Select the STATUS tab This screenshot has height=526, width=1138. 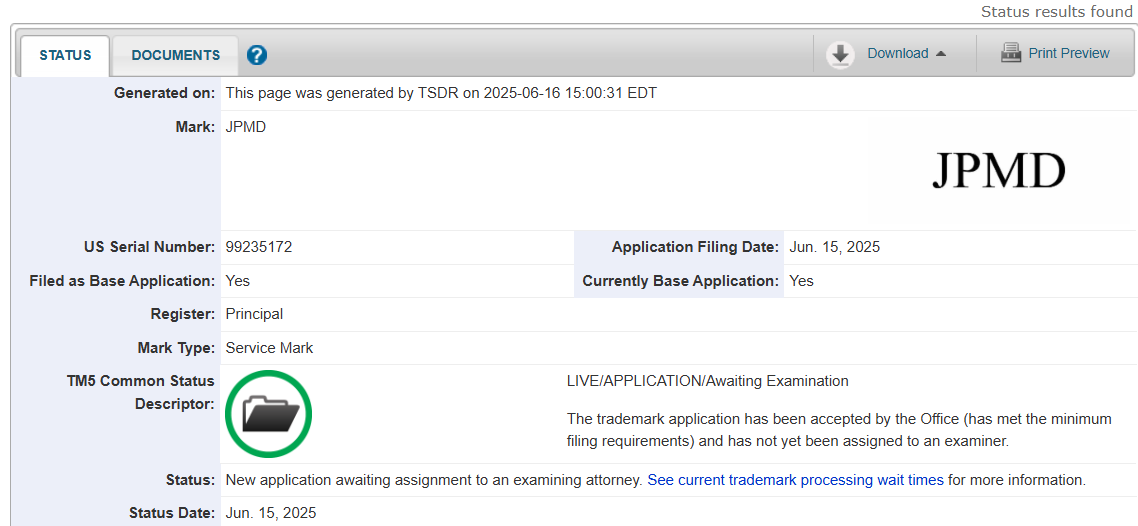pyautogui.click(x=65, y=55)
